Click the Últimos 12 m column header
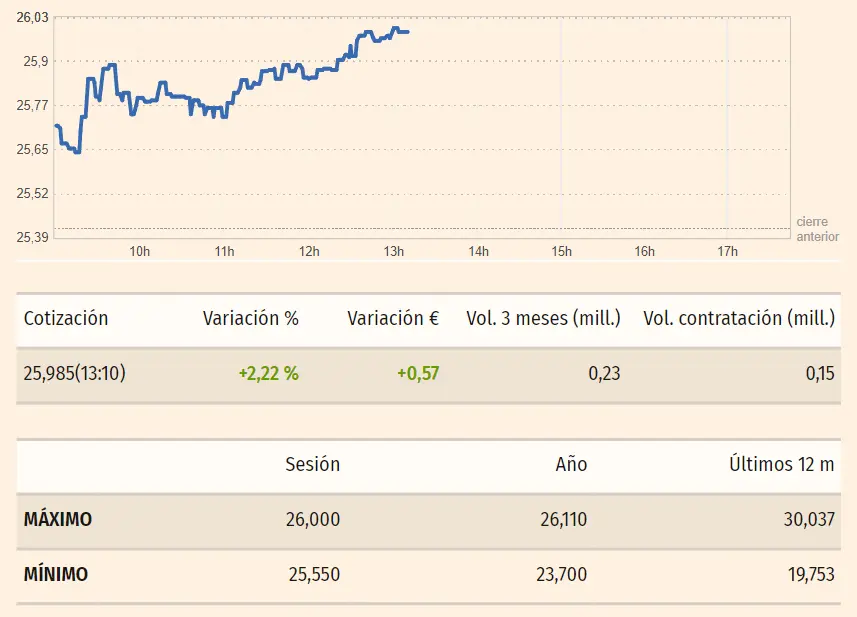The width and height of the screenshot is (857, 617). pyautogui.click(x=781, y=464)
